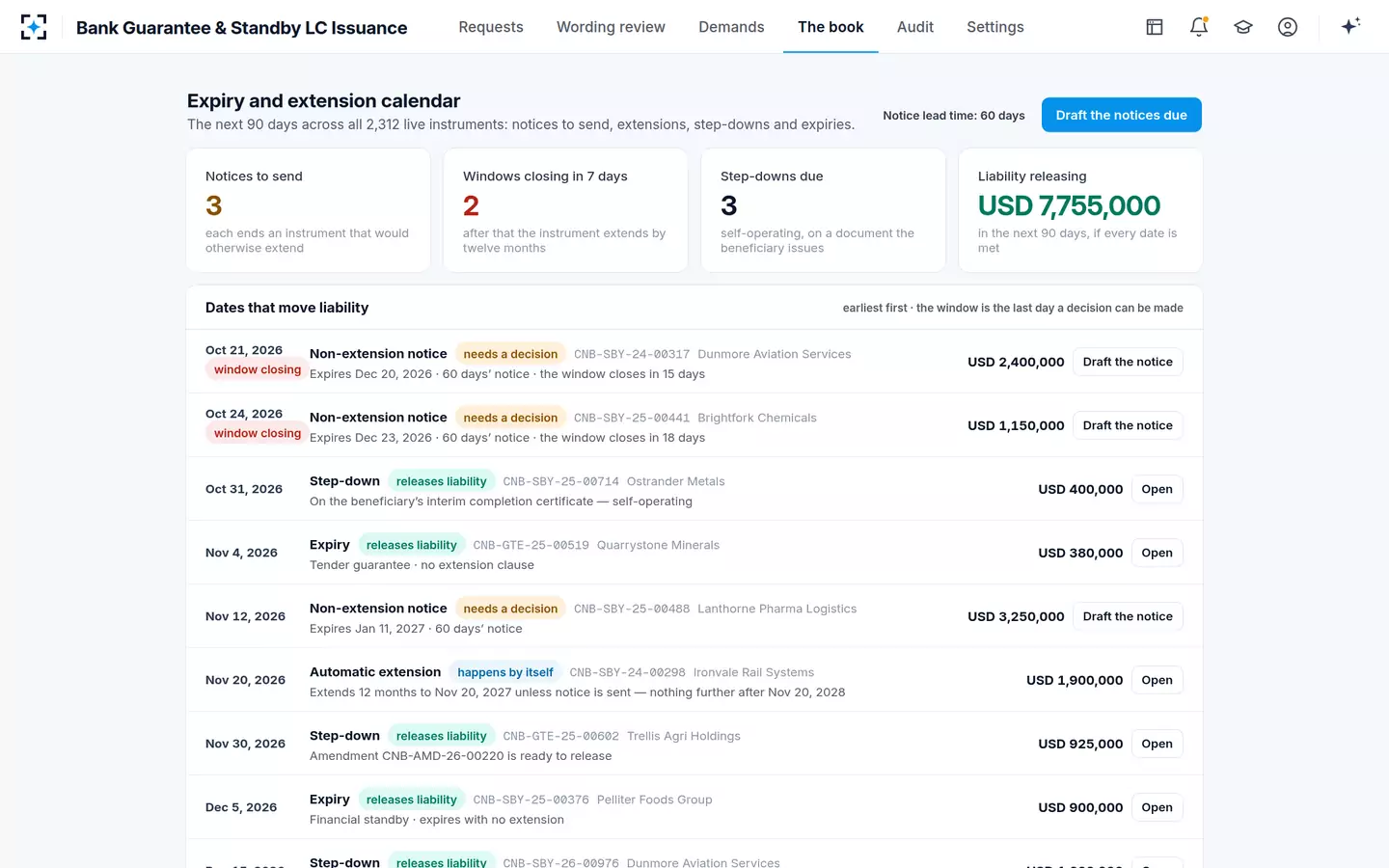Click the Windows closing in 7 days card
Viewport: 1389px width, 868px height.
point(565,210)
